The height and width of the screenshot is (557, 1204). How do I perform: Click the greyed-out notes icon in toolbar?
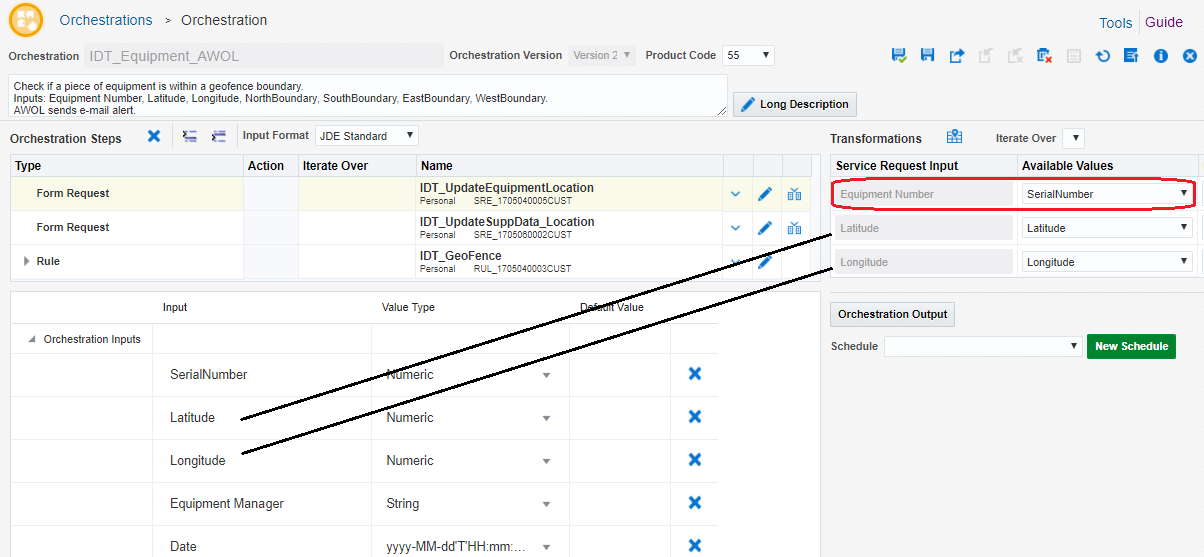coord(1073,56)
